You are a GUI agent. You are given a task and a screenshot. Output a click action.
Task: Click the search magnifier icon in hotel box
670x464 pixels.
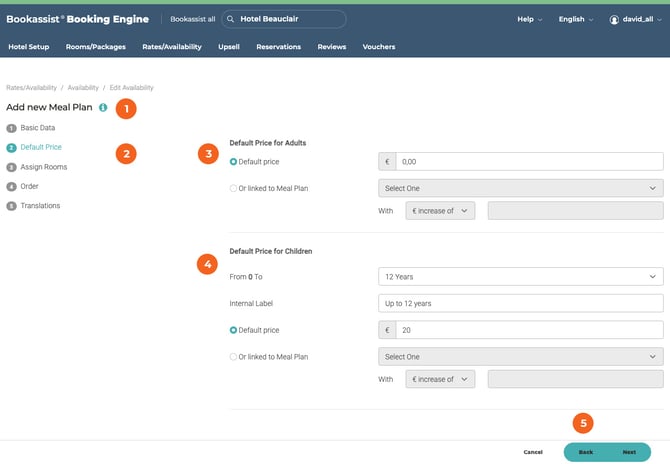point(232,19)
